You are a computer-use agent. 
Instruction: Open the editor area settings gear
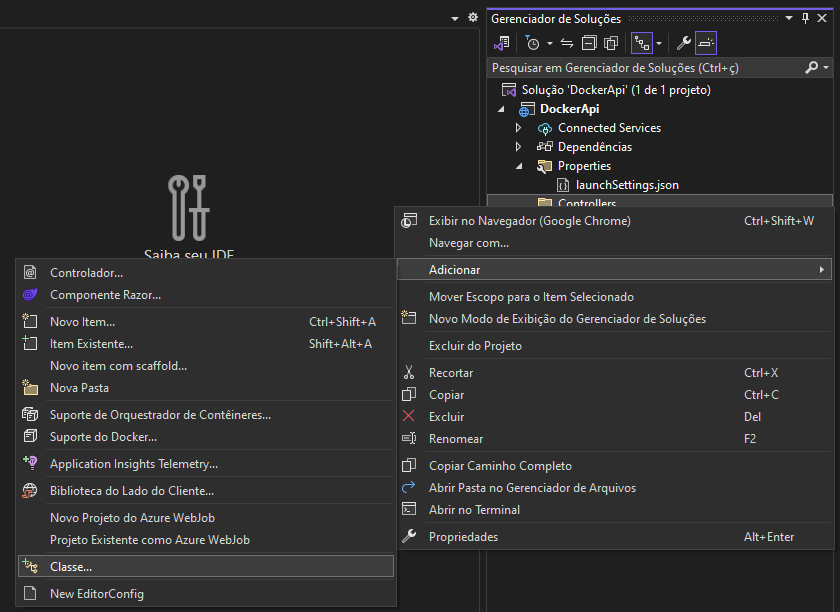point(472,18)
